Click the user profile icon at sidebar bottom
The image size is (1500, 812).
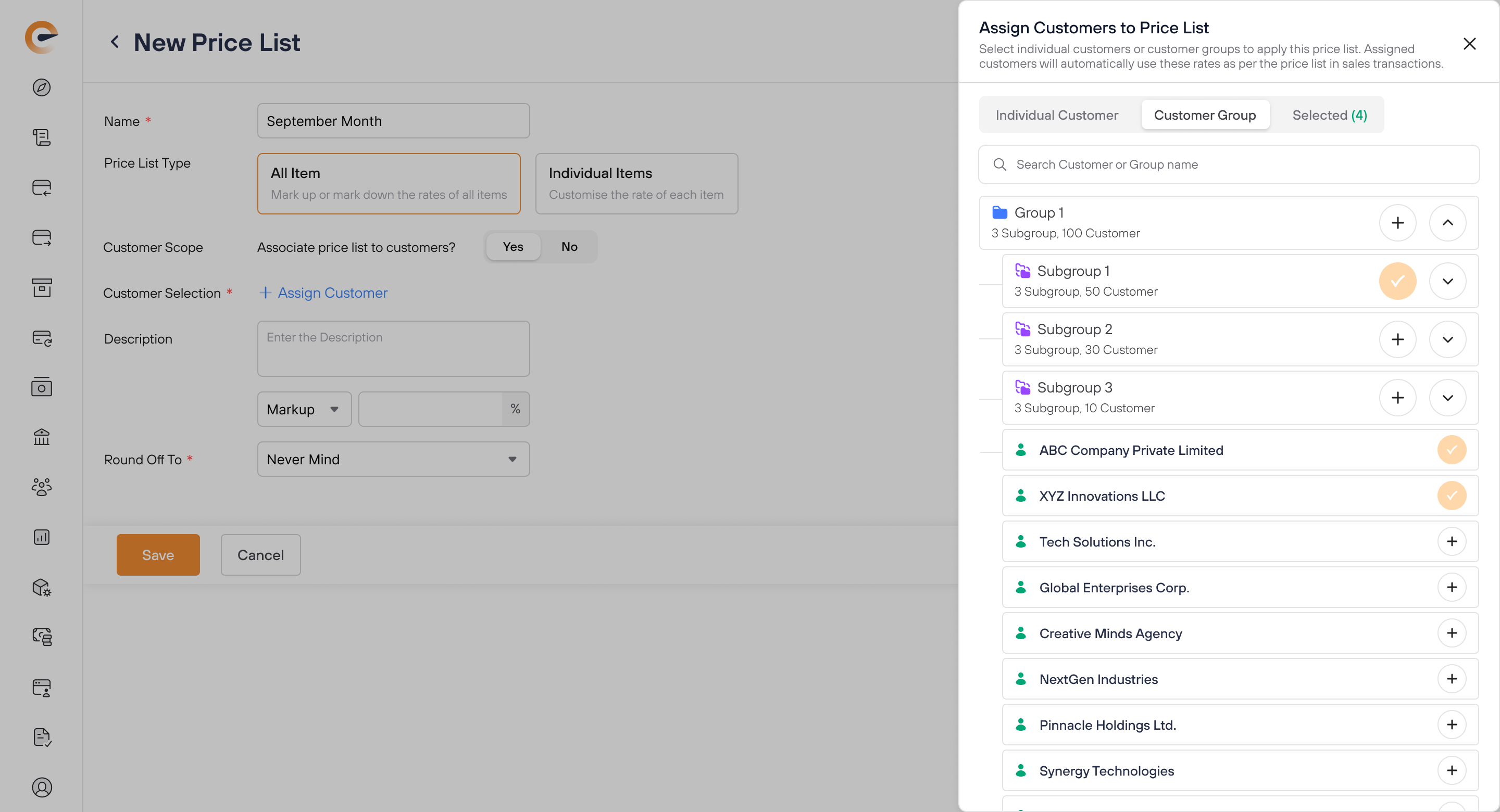pos(41,787)
